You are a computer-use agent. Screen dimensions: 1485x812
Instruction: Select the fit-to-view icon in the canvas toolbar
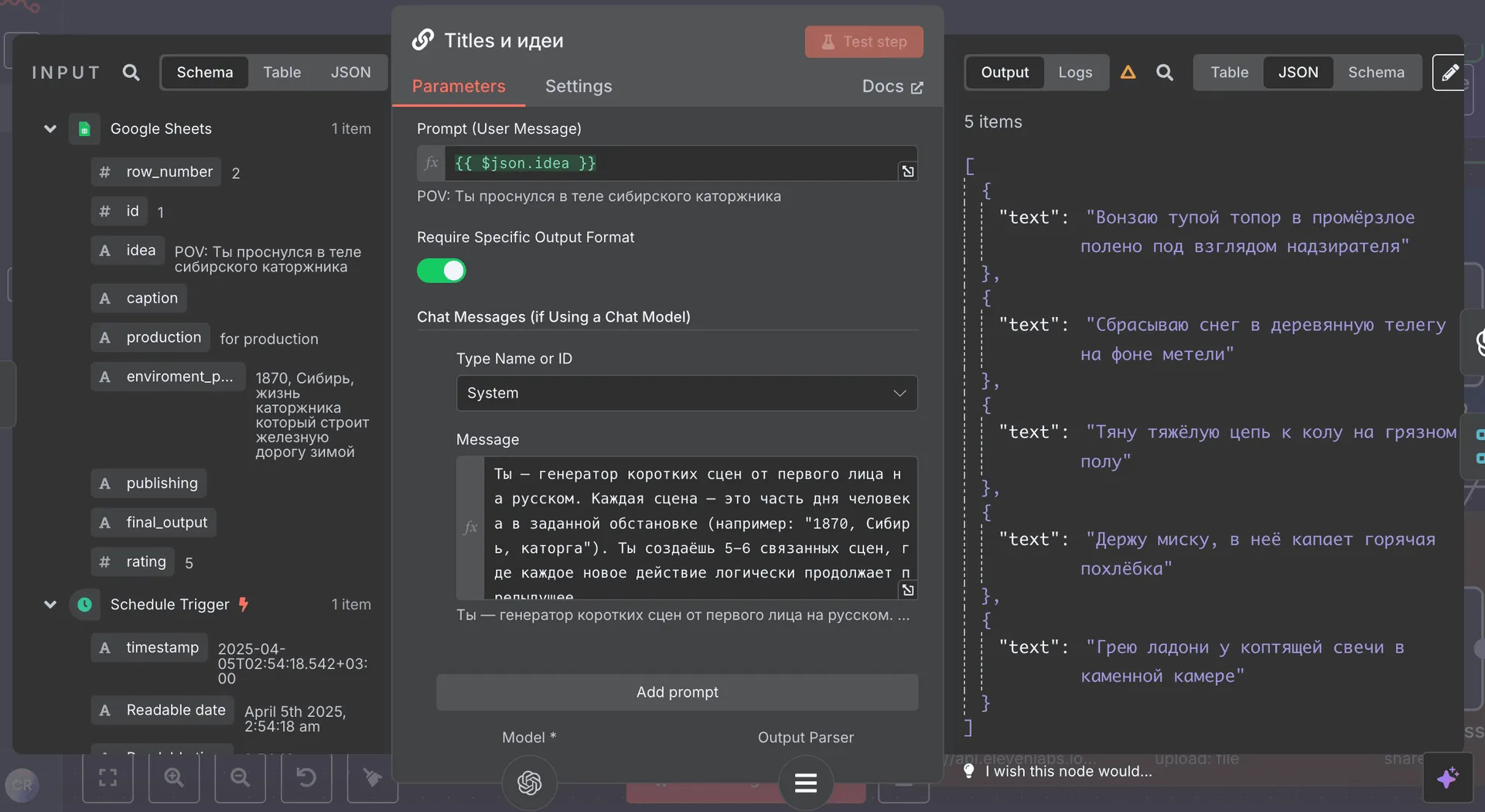[108, 778]
